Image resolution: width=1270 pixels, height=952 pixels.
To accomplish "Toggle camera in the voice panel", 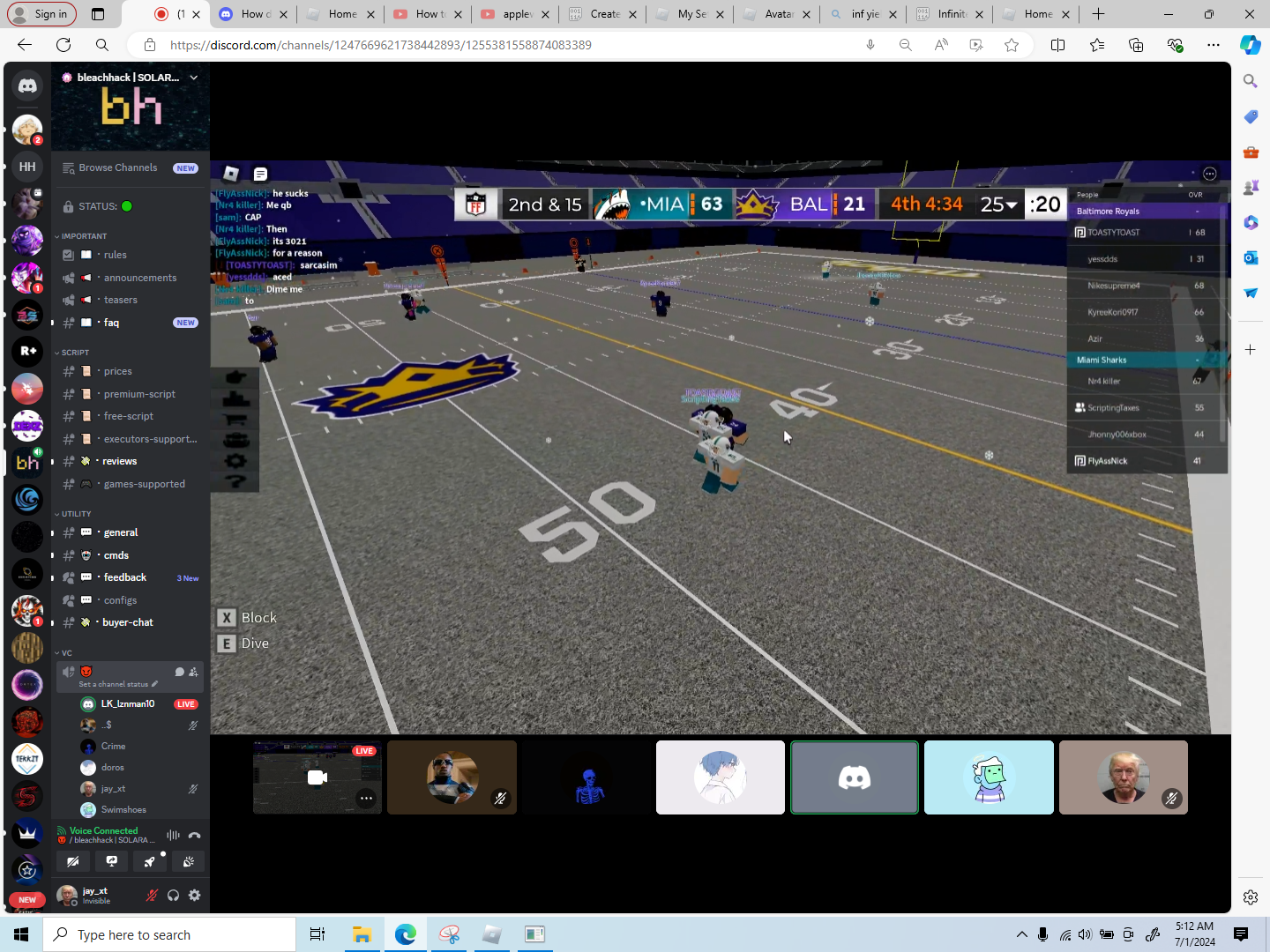I will coord(73,861).
